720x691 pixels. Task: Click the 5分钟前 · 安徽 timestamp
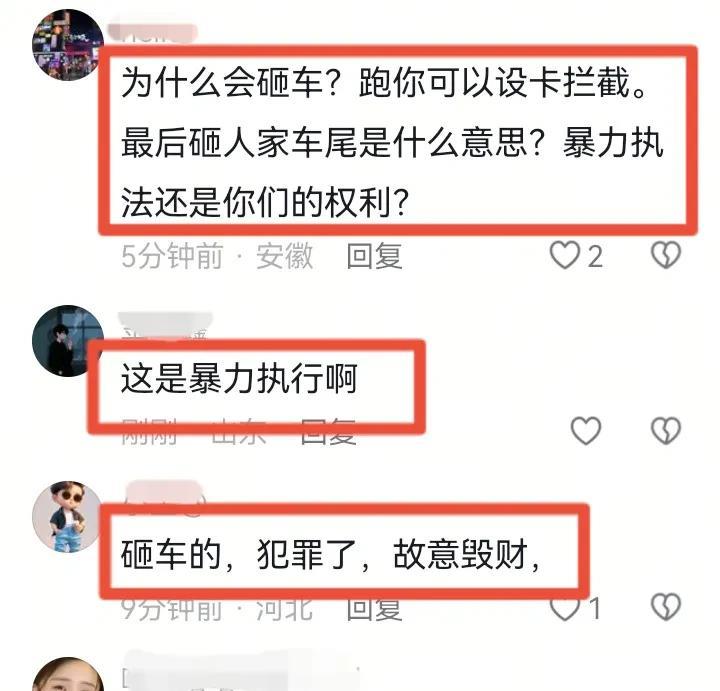[217, 256]
